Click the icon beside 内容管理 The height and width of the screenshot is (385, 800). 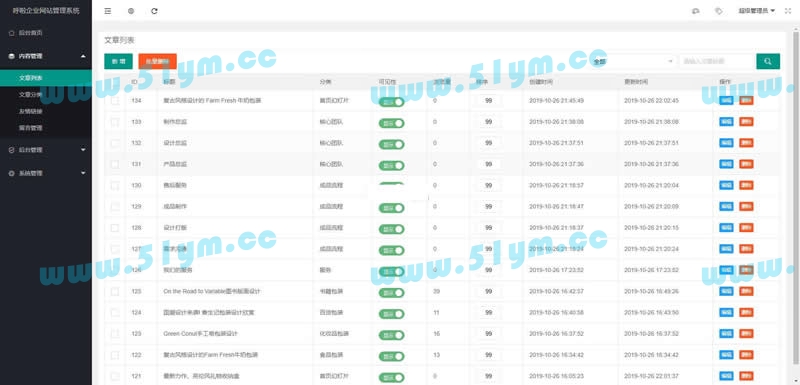pos(11,56)
